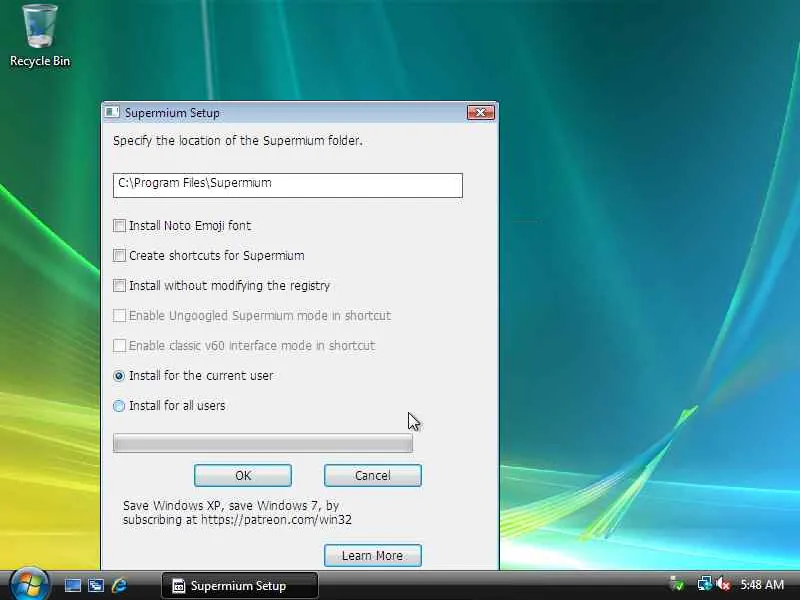Click Show Desktop quick launch icon
800x600 pixels.
tap(72, 586)
